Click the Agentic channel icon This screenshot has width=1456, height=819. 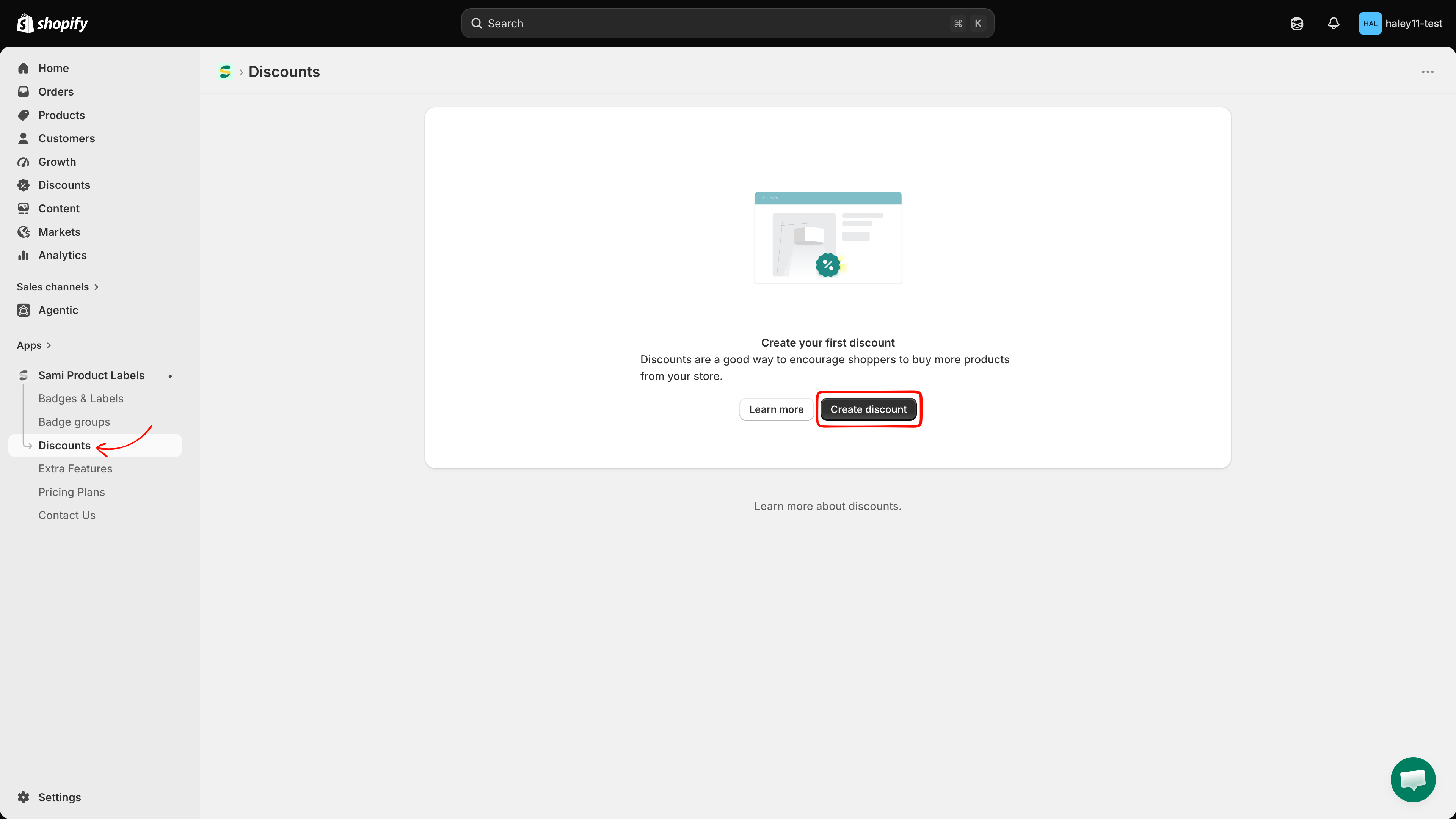(x=23, y=310)
